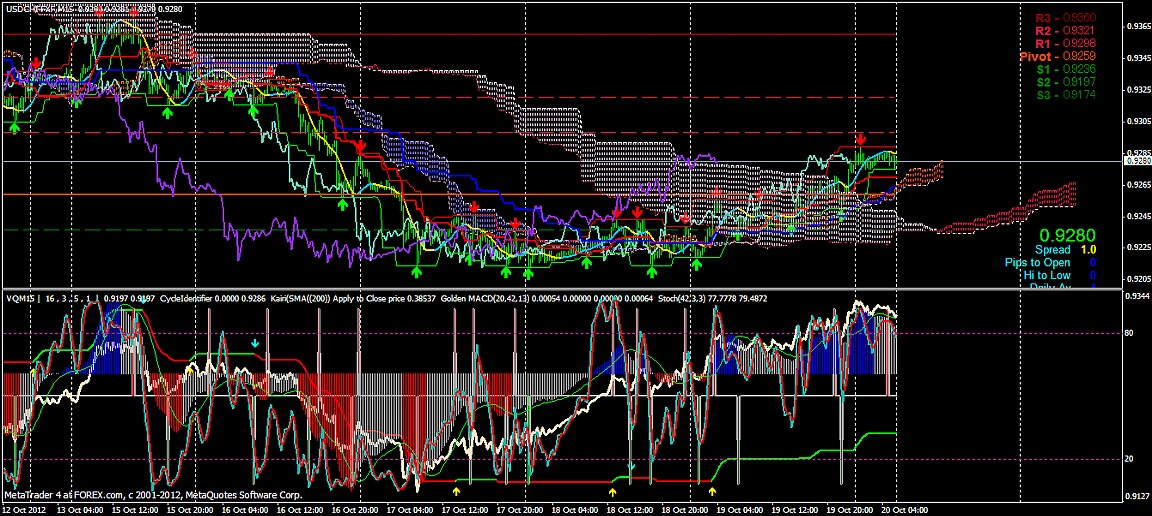Click the 0.9127 indicator scale value
This screenshot has width=1152, height=516.
tap(1138, 495)
